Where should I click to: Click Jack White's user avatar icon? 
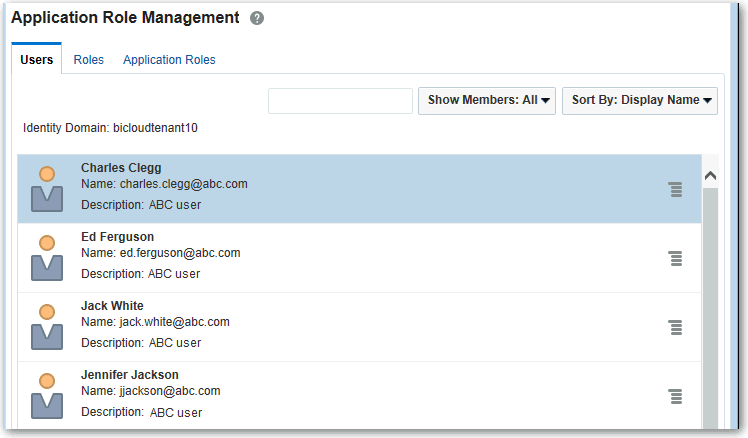pos(47,327)
